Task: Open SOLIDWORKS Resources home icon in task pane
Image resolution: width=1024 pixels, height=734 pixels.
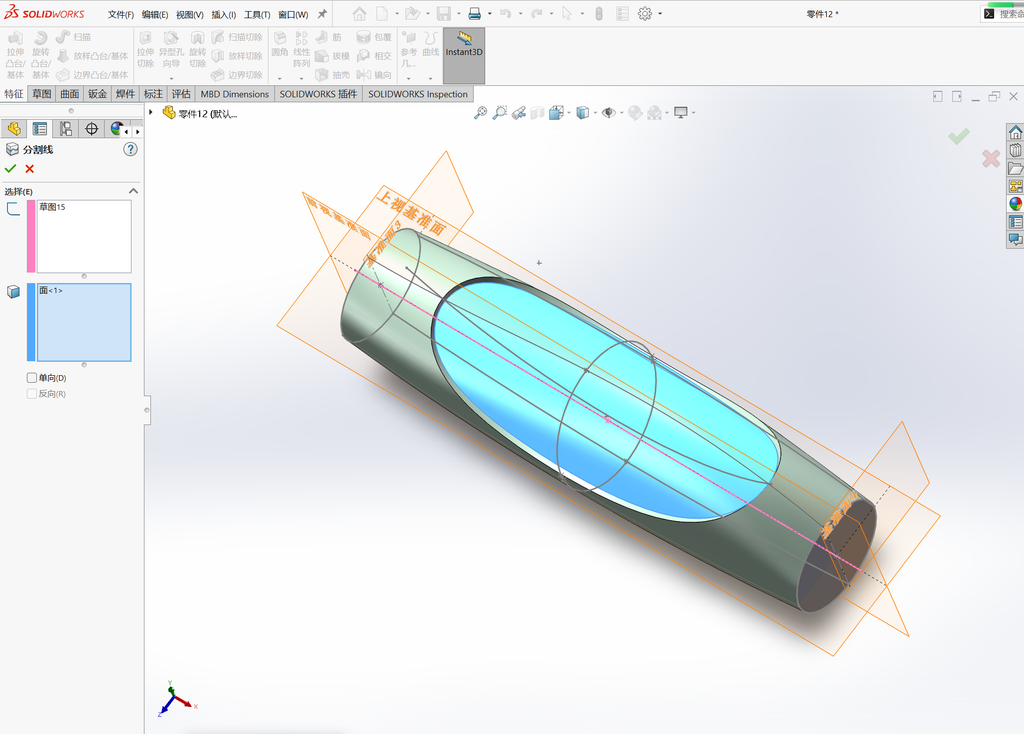Action: point(1016,133)
